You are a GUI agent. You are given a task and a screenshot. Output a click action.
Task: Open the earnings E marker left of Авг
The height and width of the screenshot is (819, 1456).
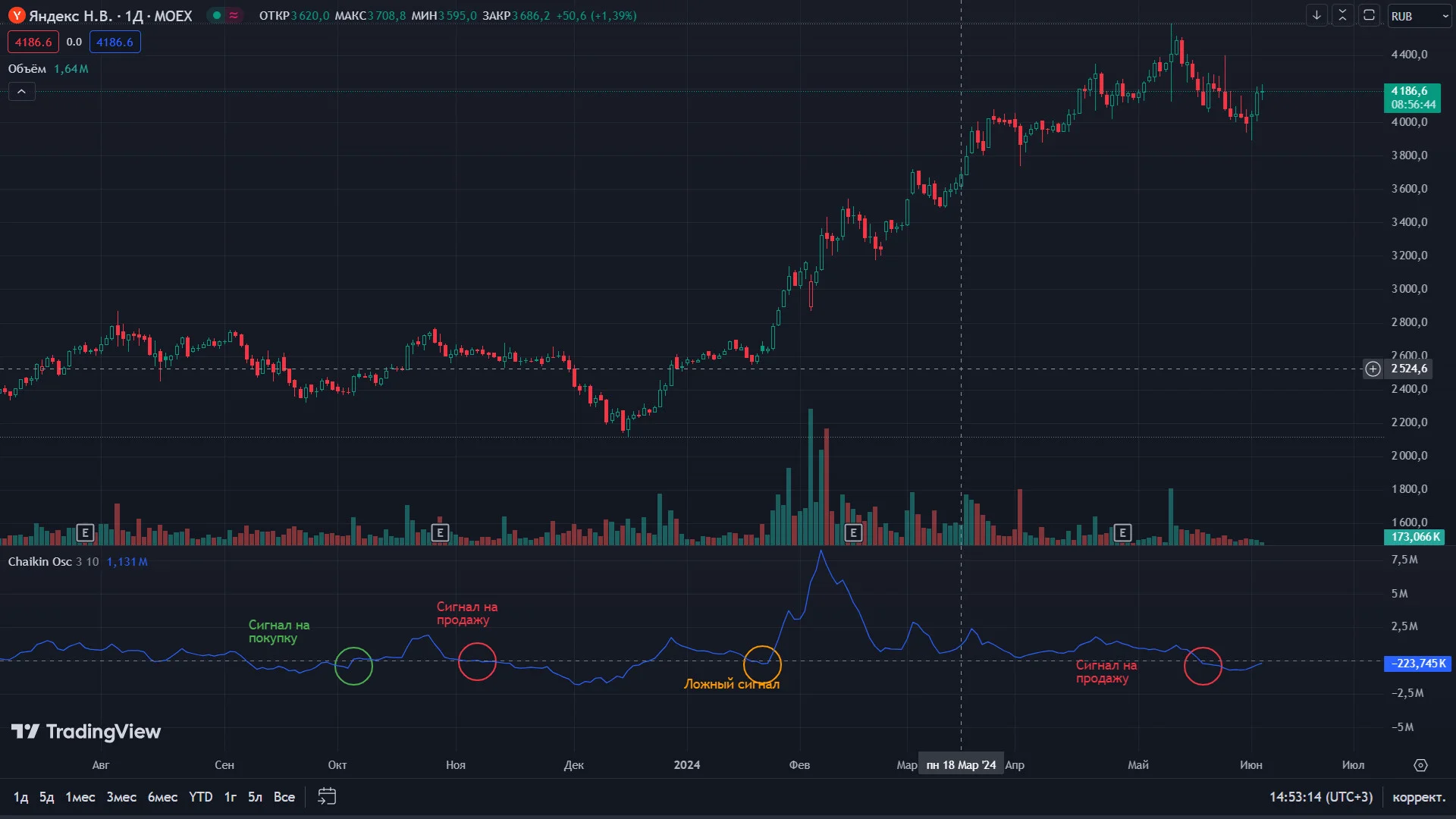pyautogui.click(x=85, y=533)
